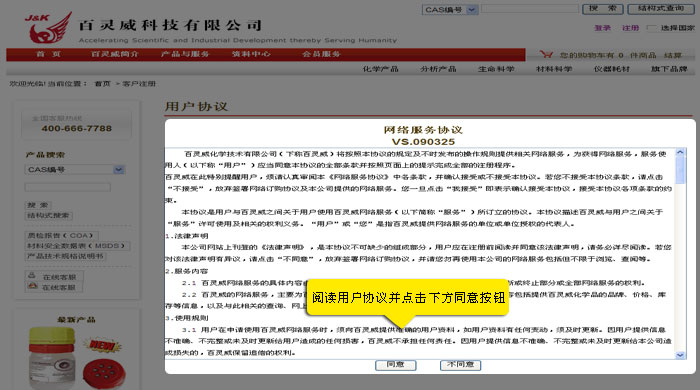Click the 400-666-7788 hotline number
The width and height of the screenshot is (700, 390).
coord(77,129)
